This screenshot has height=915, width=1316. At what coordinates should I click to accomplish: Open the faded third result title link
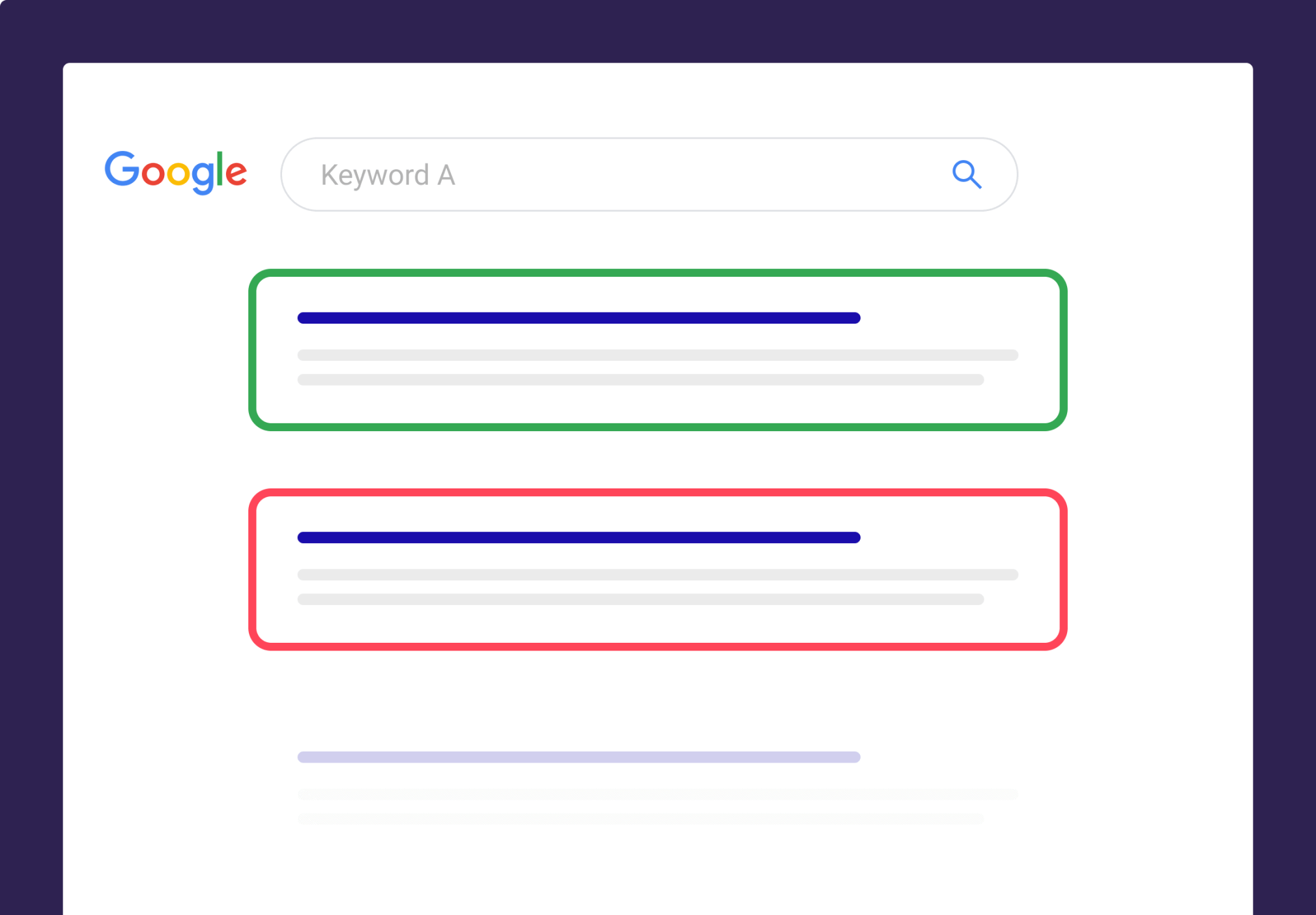pos(579,757)
